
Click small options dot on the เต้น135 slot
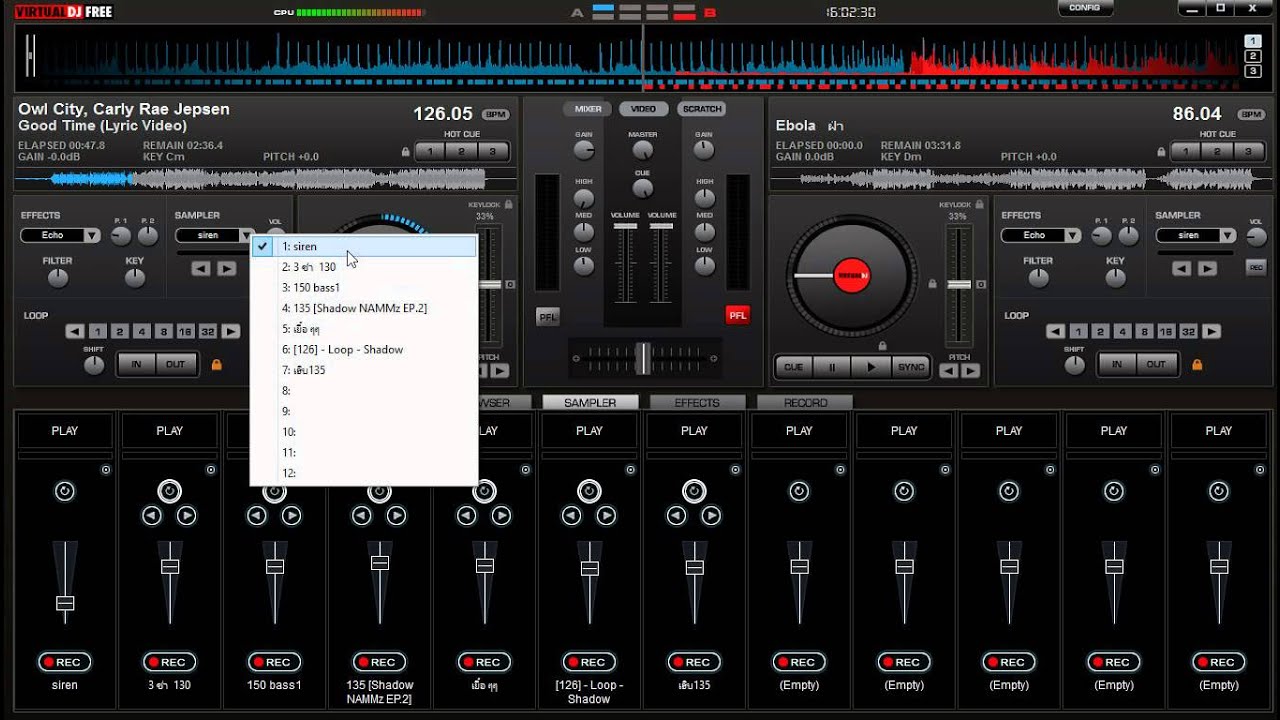735,469
